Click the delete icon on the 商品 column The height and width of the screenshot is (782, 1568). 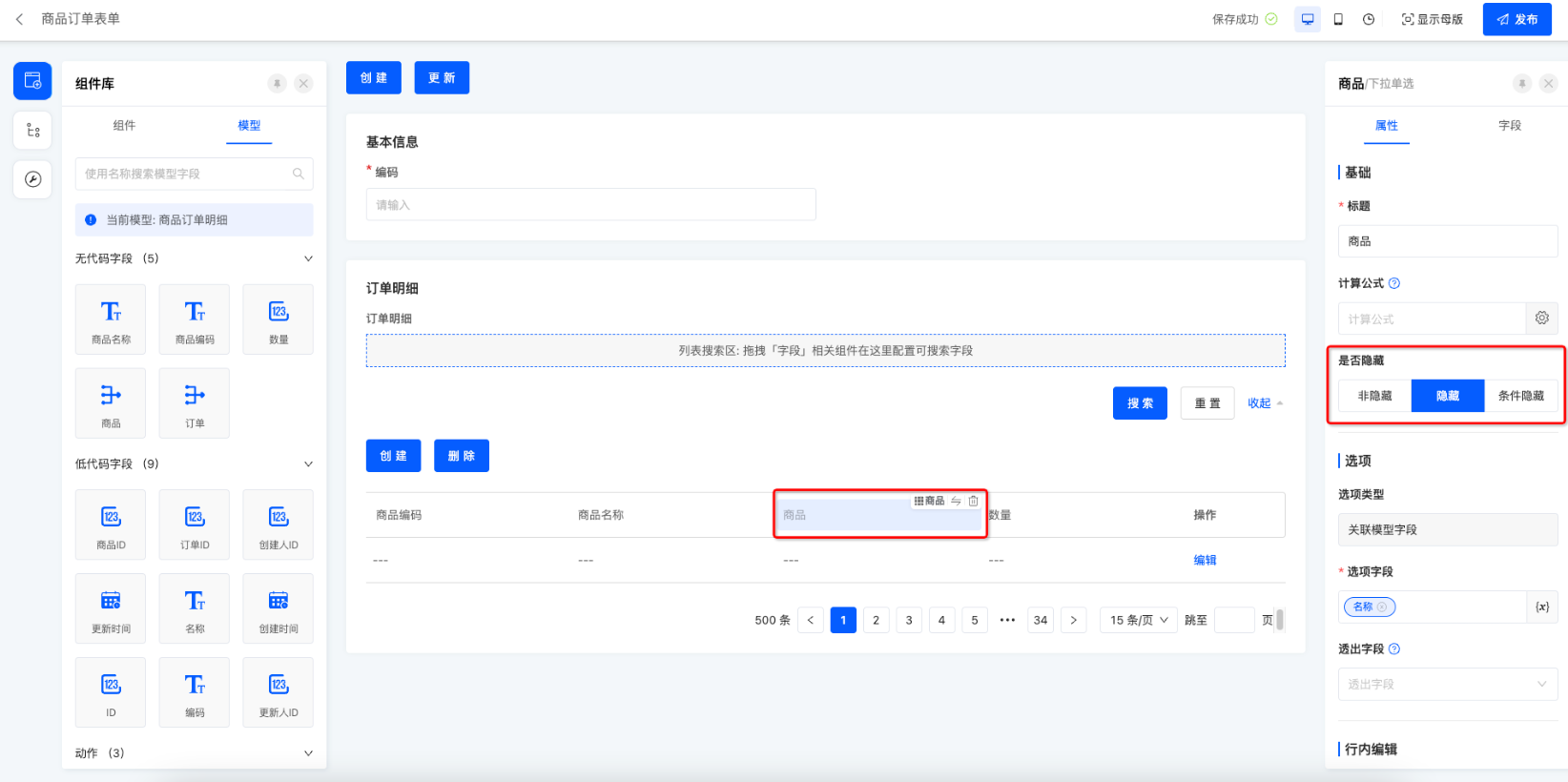pyautogui.click(x=973, y=501)
